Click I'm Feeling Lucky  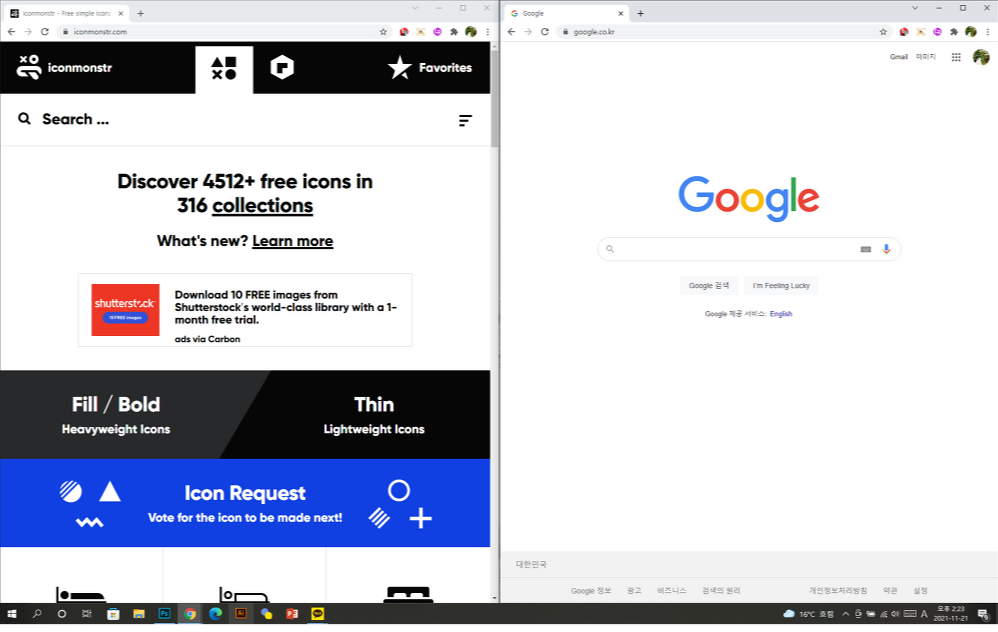point(781,286)
